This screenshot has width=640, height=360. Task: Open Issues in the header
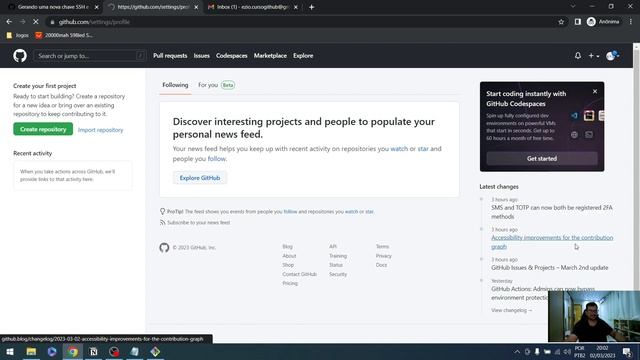(201, 56)
